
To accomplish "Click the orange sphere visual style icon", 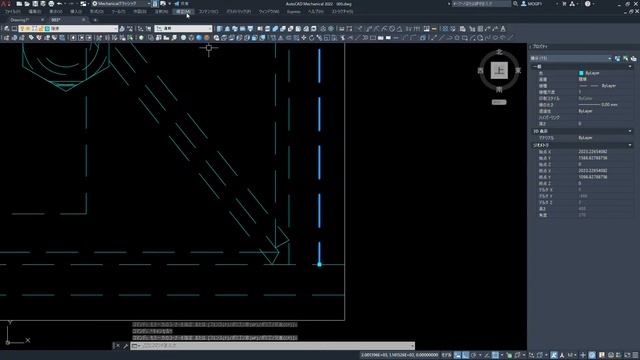I will pyautogui.click(x=207, y=38).
